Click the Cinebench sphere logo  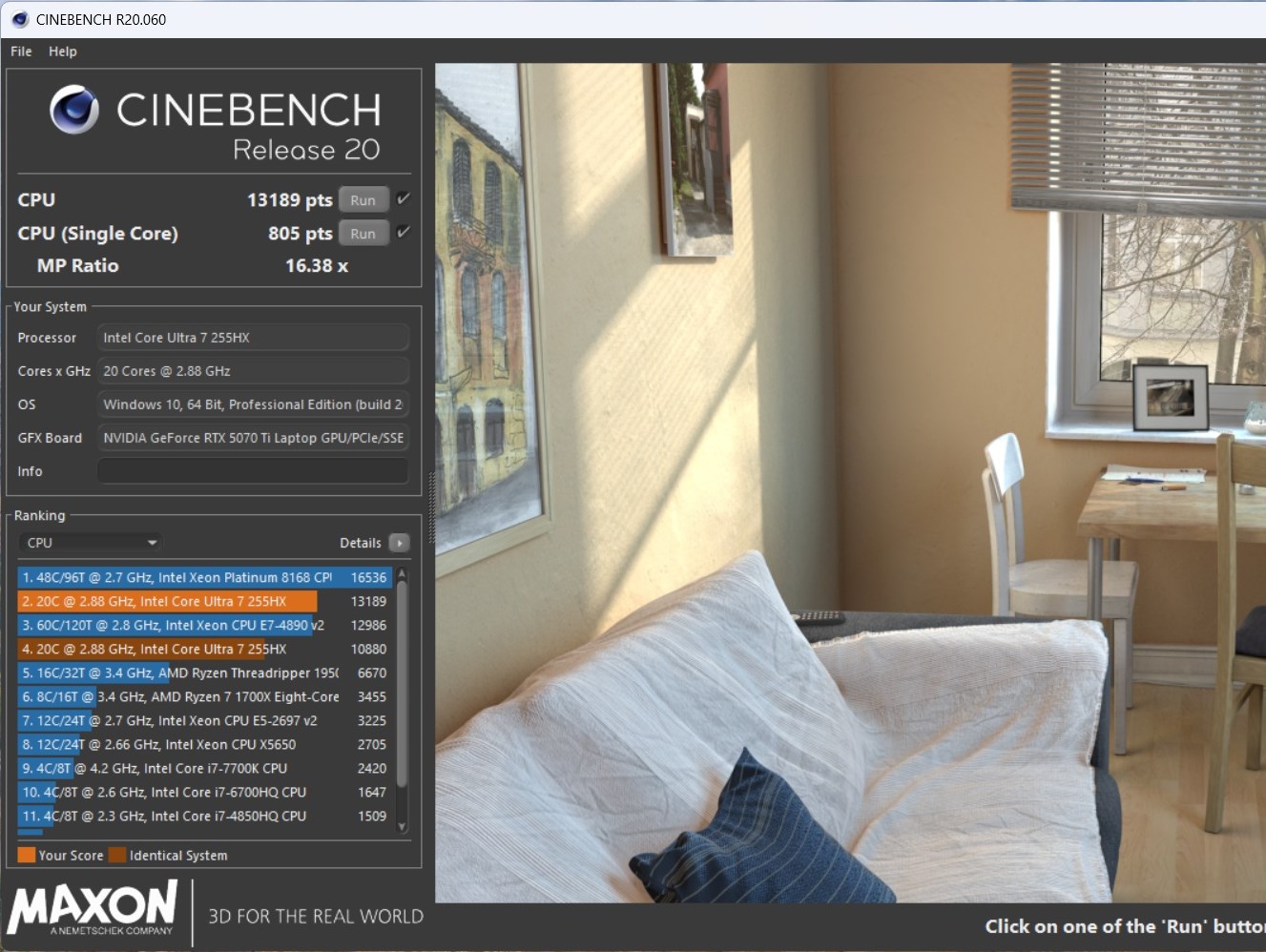(74, 110)
